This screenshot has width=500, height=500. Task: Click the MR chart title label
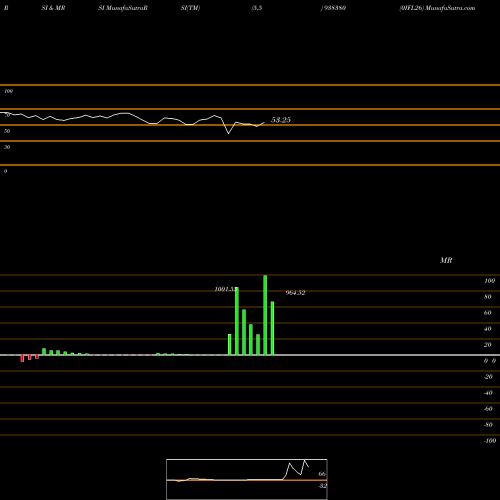tap(446, 260)
